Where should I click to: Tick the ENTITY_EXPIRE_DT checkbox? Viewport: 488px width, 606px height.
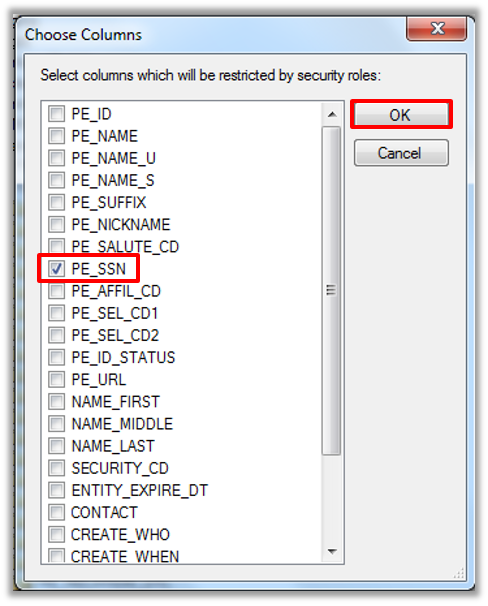click(x=56, y=490)
